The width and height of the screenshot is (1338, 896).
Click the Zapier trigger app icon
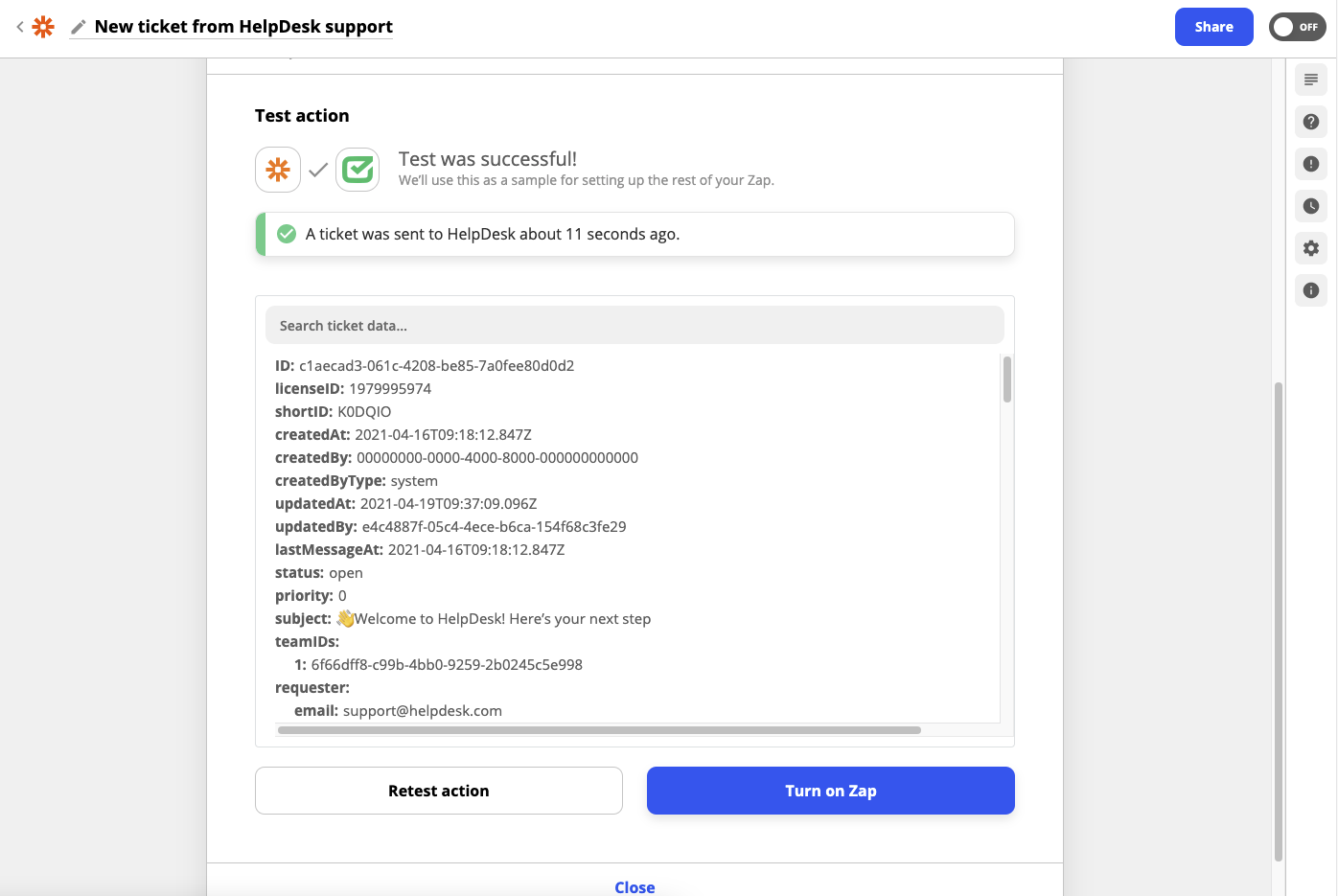pos(278,170)
